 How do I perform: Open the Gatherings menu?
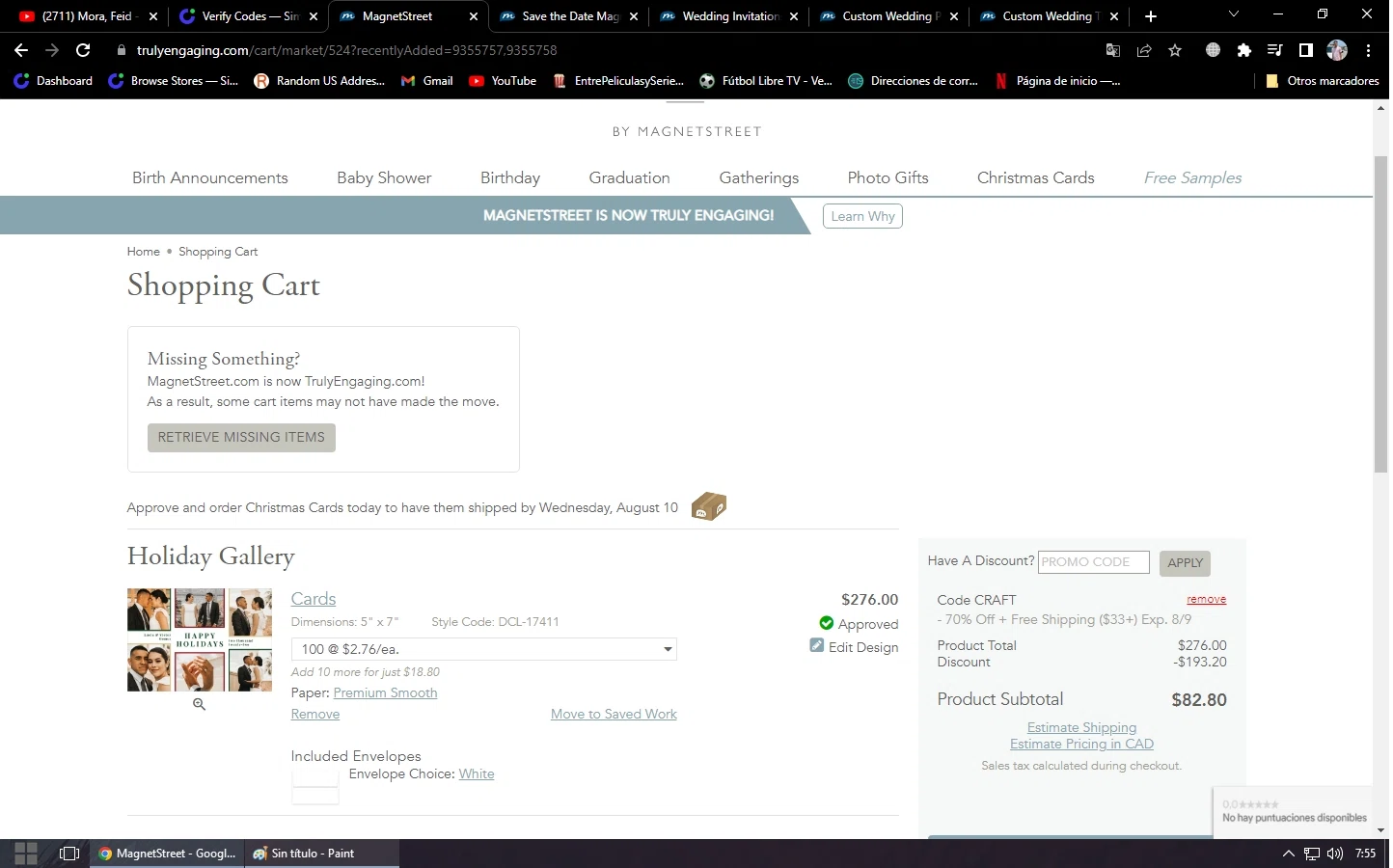(x=759, y=177)
